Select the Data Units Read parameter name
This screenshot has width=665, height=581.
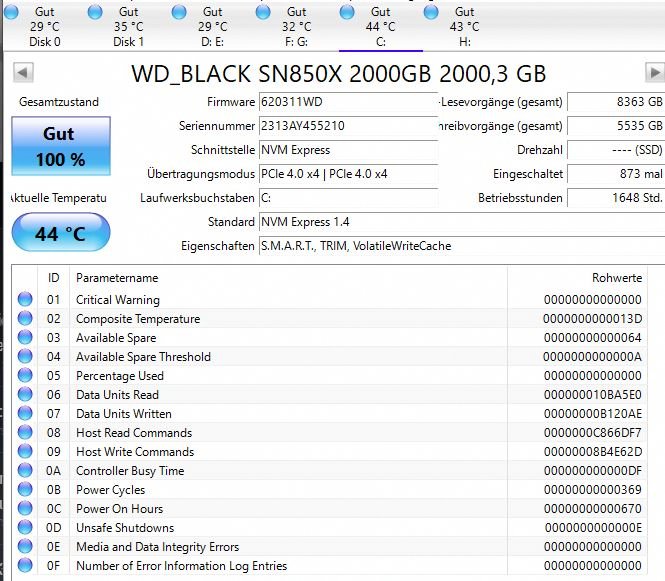[x=117, y=395]
